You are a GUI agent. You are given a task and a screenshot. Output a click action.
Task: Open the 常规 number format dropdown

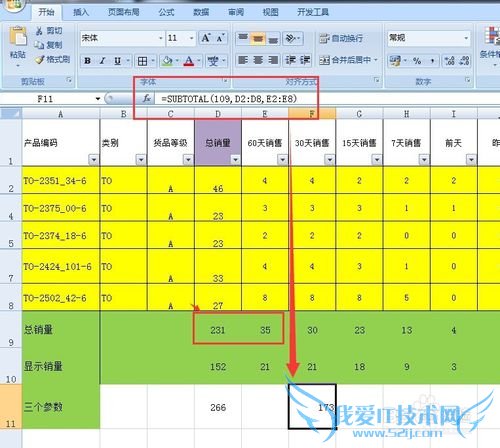(466, 38)
